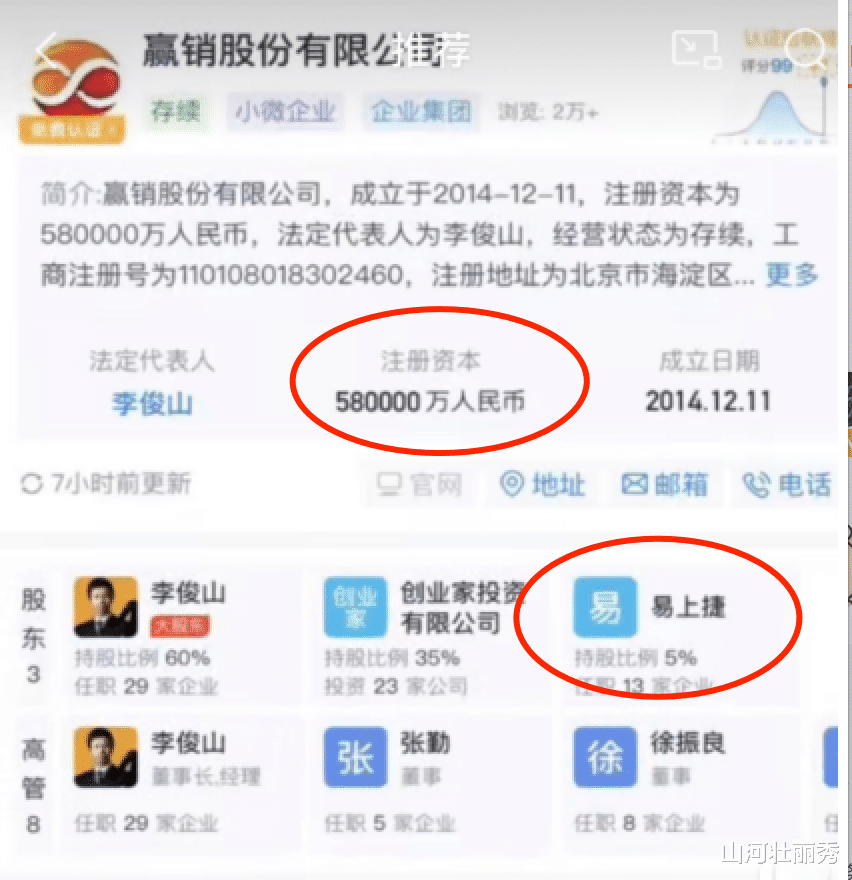
Task: Tap shareholder 易上捷 avatar
Action: 605,607
